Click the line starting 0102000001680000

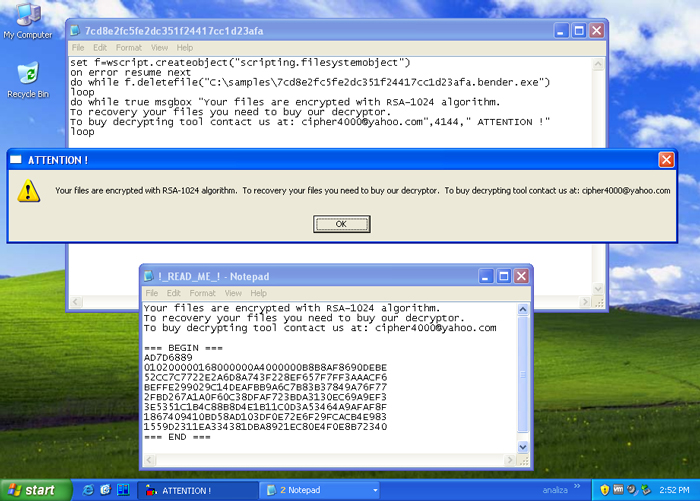click(x=265, y=367)
